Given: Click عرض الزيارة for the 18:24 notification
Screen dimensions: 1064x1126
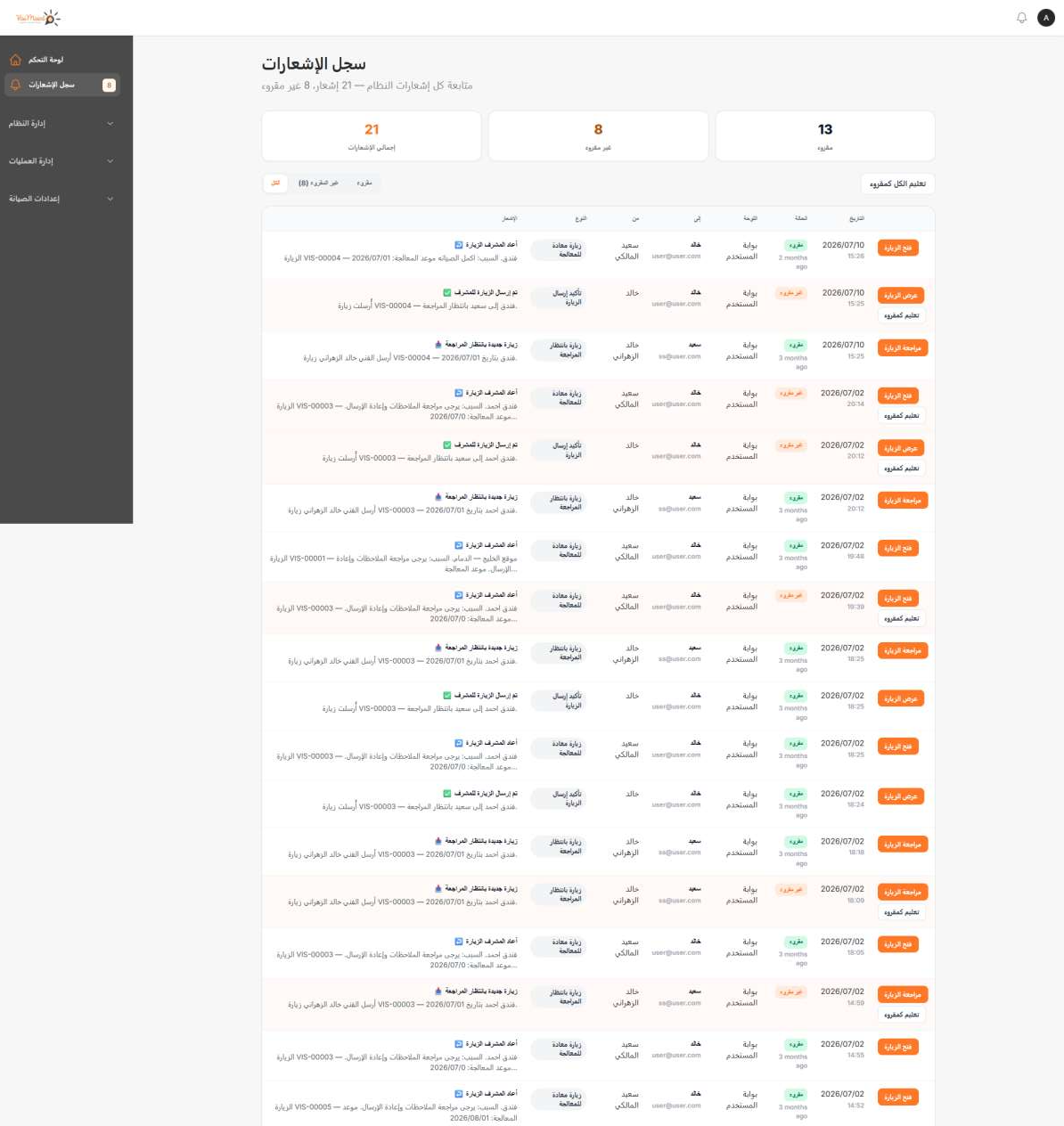Looking at the screenshot, I should (900, 796).
